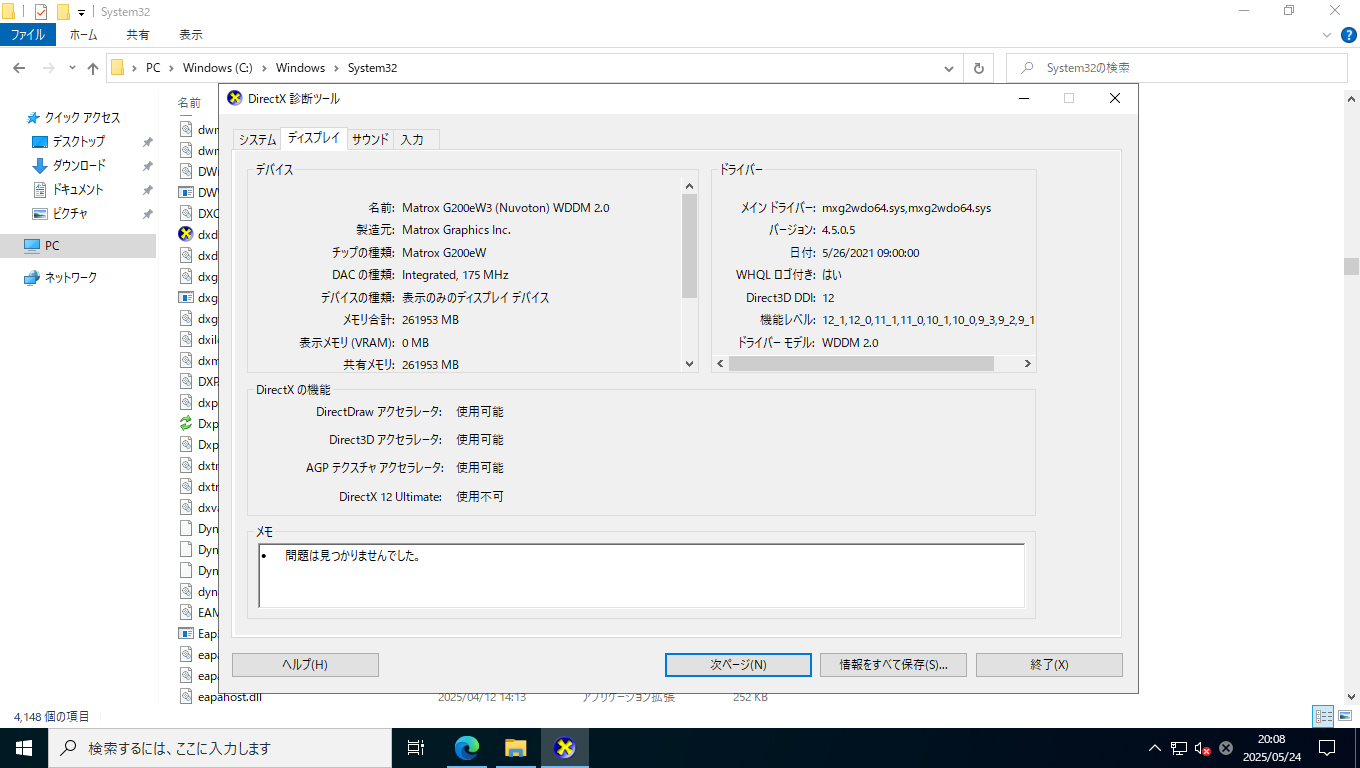Navigate to PC in the breadcrumb
The height and width of the screenshot is (768, 1360).
coord(153,68)
